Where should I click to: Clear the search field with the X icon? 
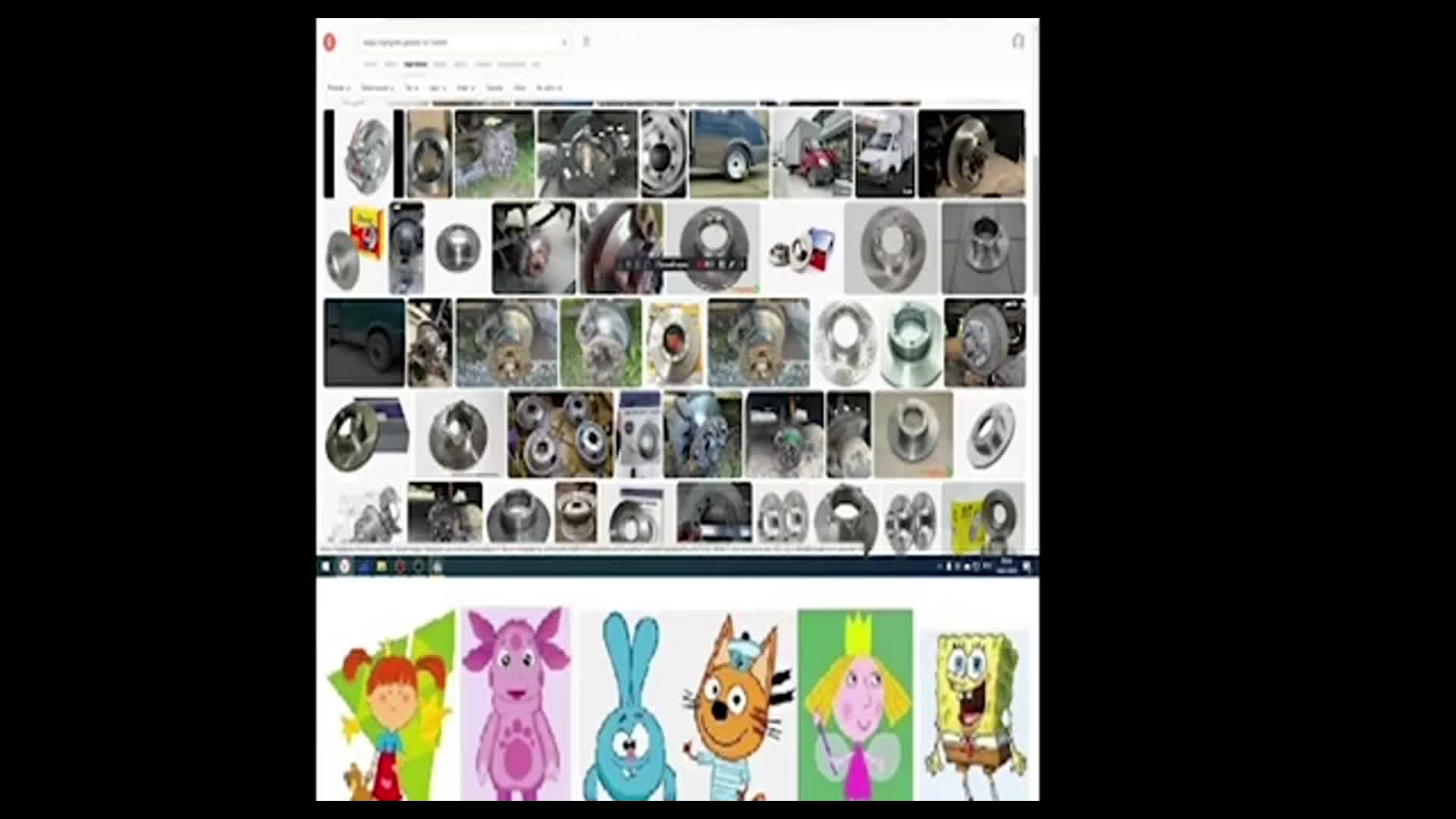(x=563, y=42)
